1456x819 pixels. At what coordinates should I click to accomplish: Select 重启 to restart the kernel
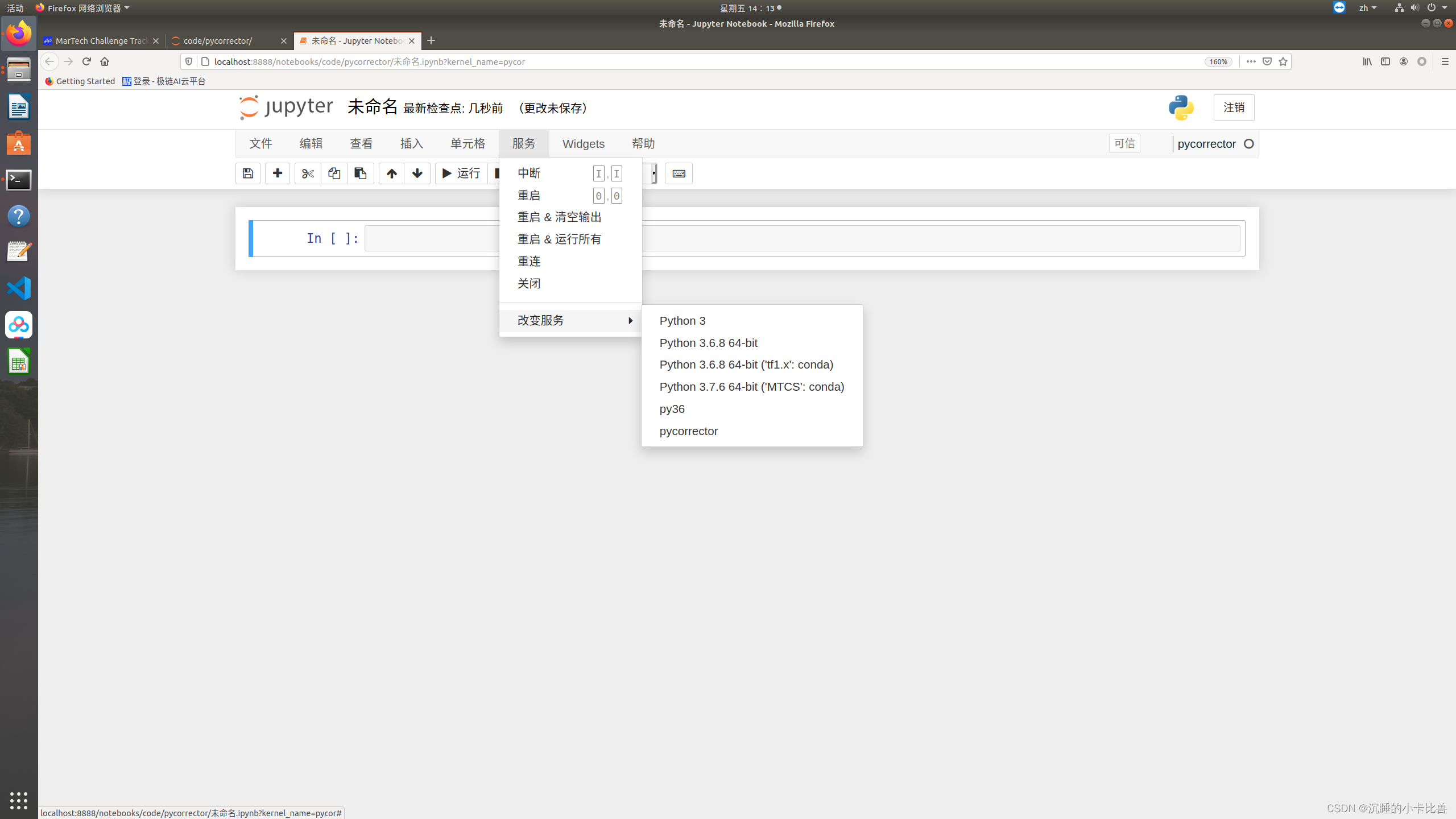click(x=570, y=196)
